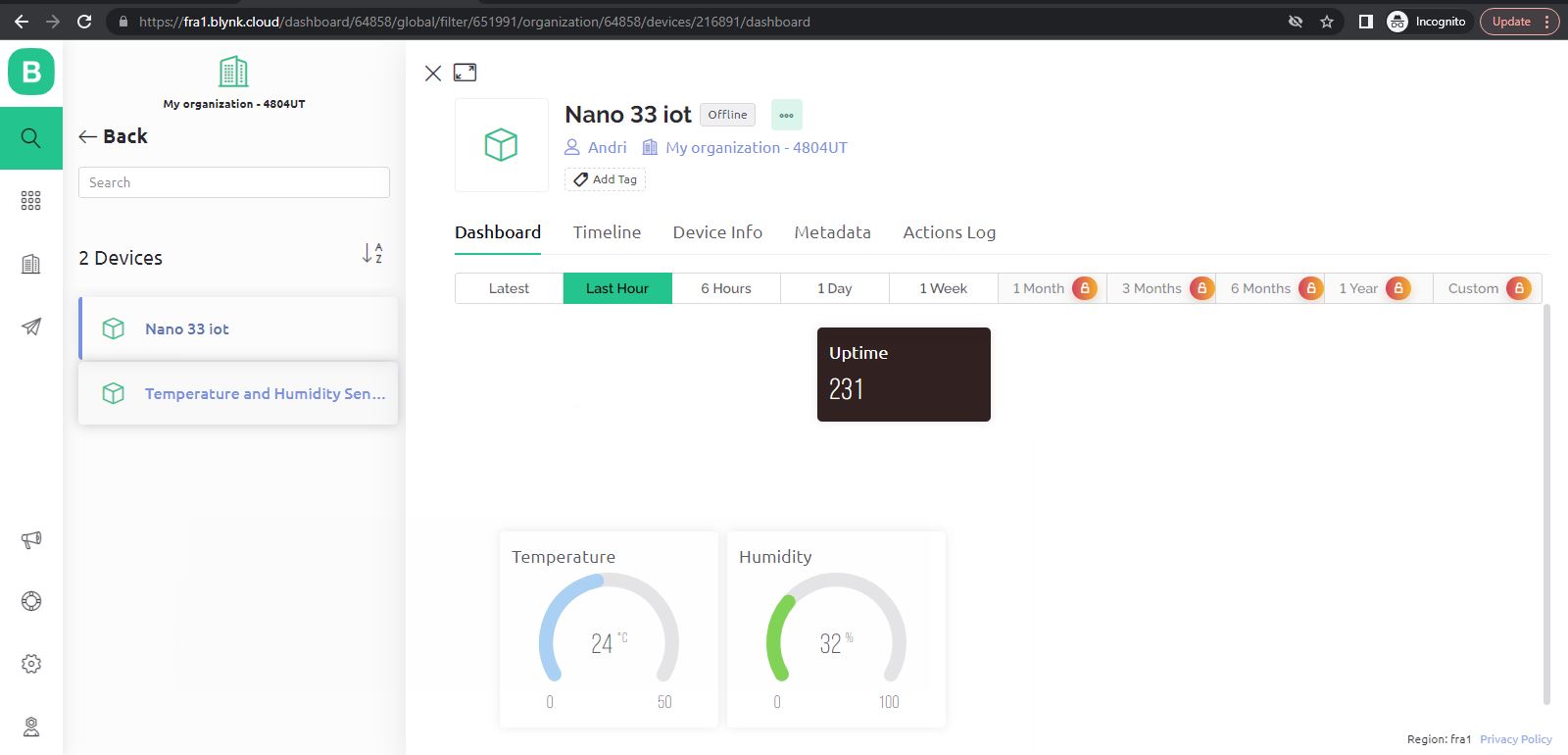Open the megaphone announcements icon
Screen dimensions: 1568x755
pos(31,539)
